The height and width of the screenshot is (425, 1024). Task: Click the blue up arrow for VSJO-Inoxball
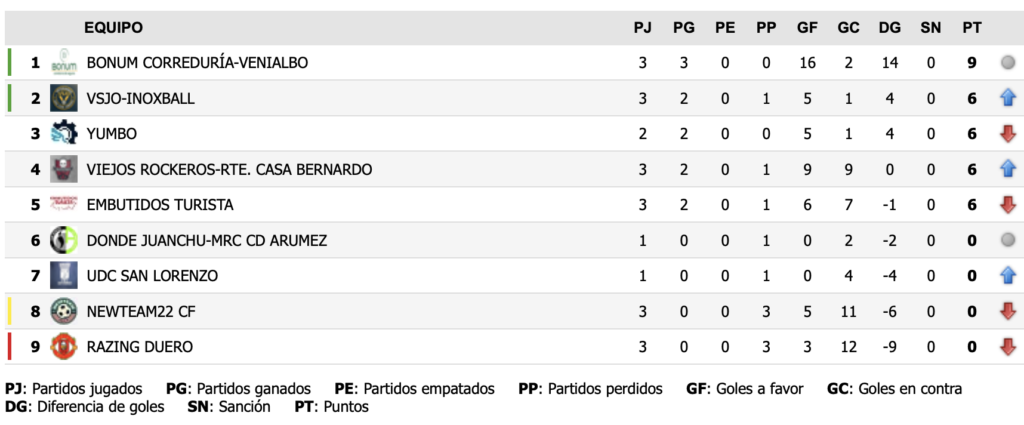click(1008, 98)
